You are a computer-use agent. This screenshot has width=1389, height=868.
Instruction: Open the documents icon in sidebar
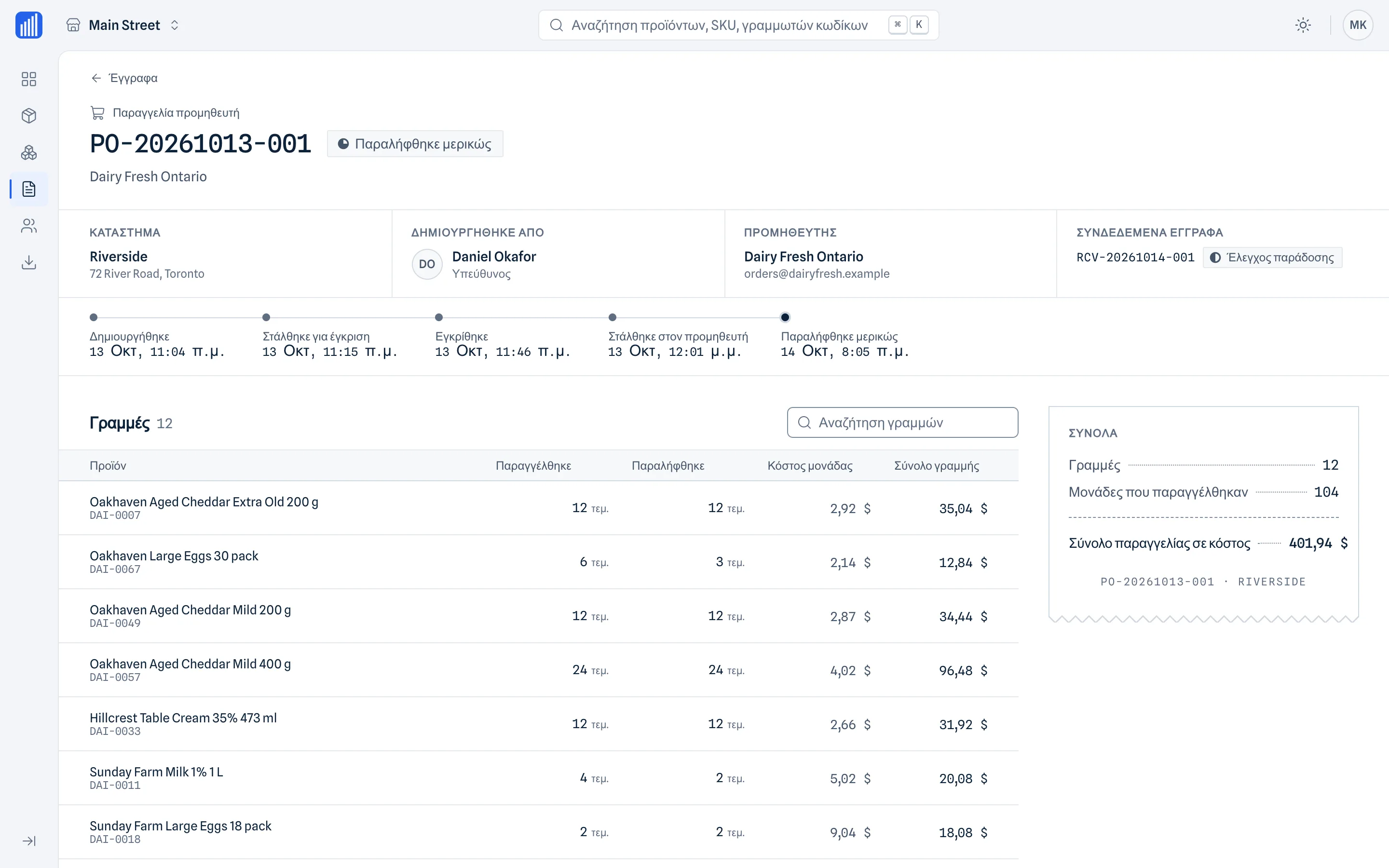click(29, 189)
